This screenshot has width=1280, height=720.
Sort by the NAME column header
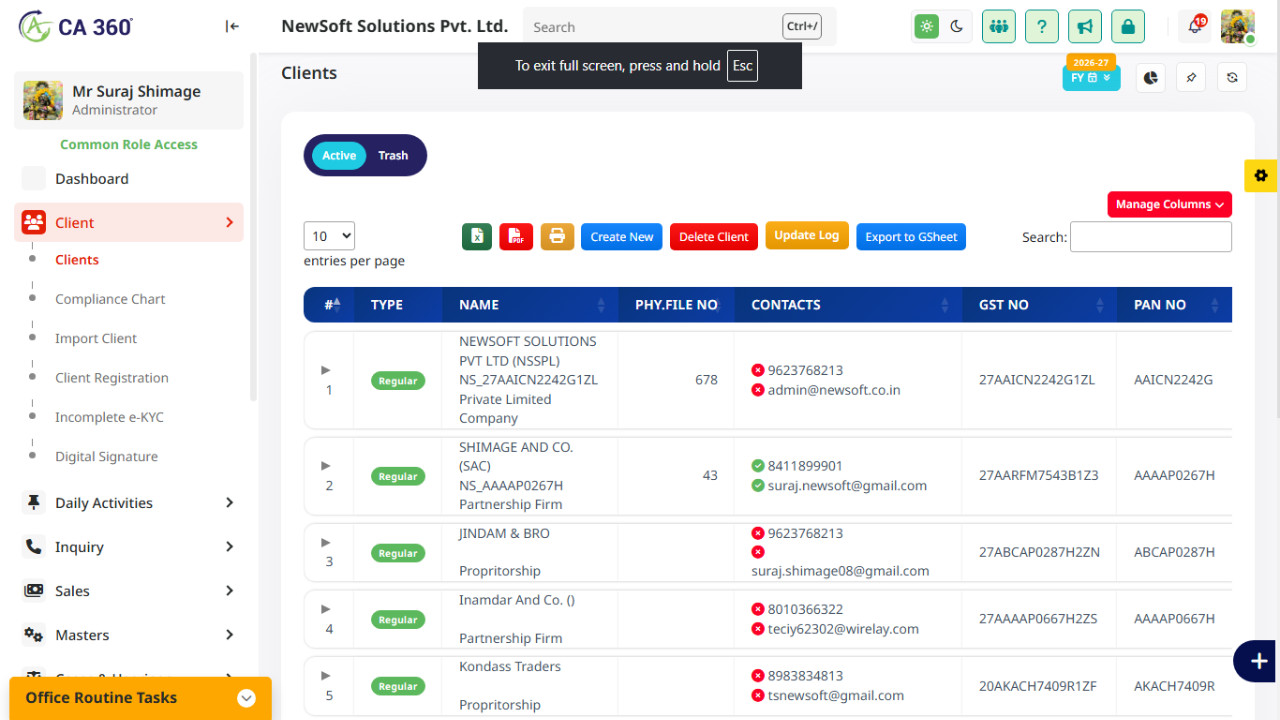coord(530,305)
